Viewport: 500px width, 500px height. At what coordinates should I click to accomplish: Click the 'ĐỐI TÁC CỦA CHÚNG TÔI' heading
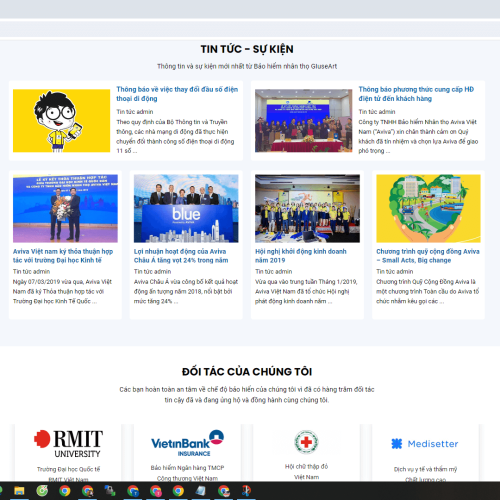[x=247, y=372]
